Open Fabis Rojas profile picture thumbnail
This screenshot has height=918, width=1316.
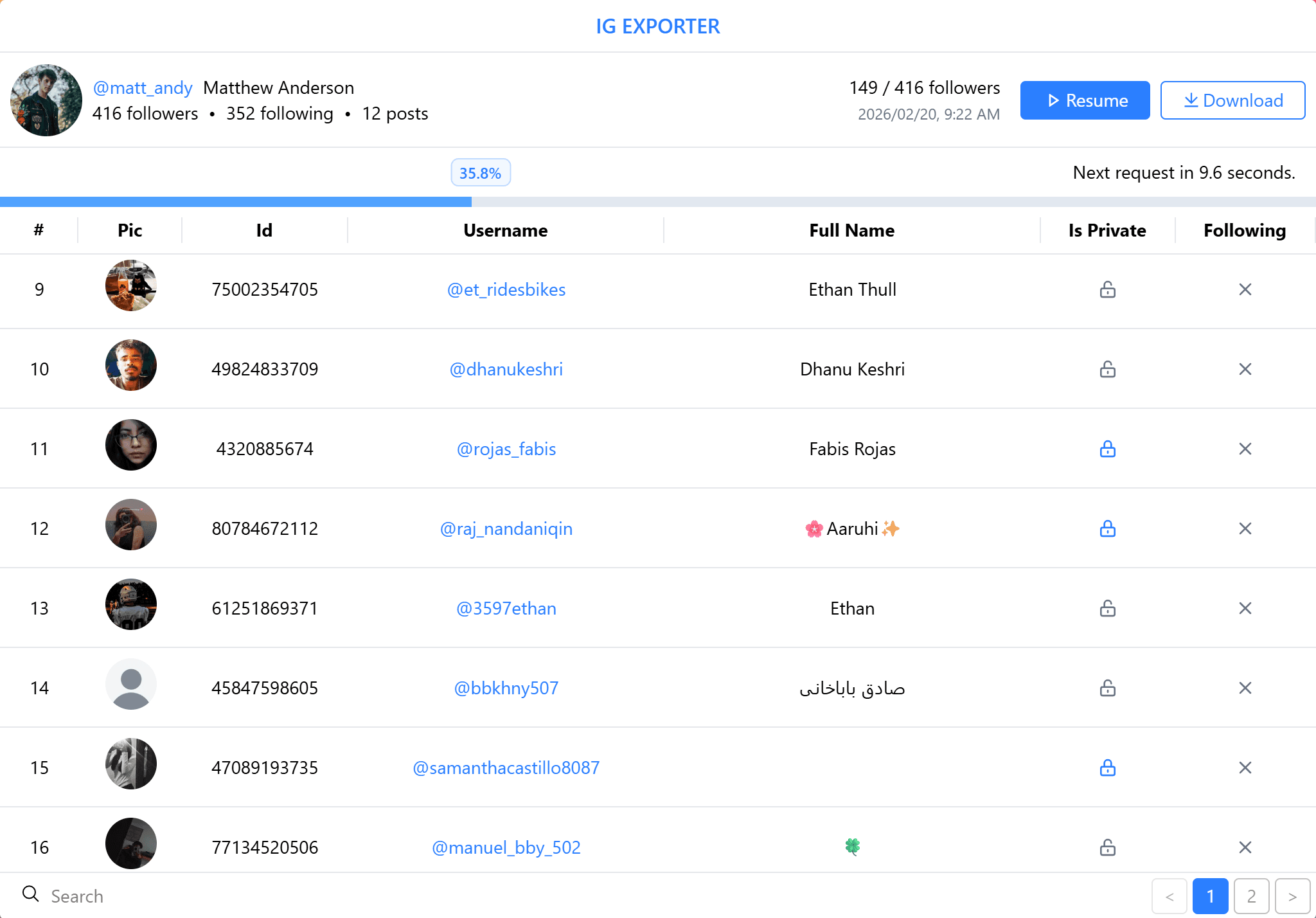tap(131, 445)
